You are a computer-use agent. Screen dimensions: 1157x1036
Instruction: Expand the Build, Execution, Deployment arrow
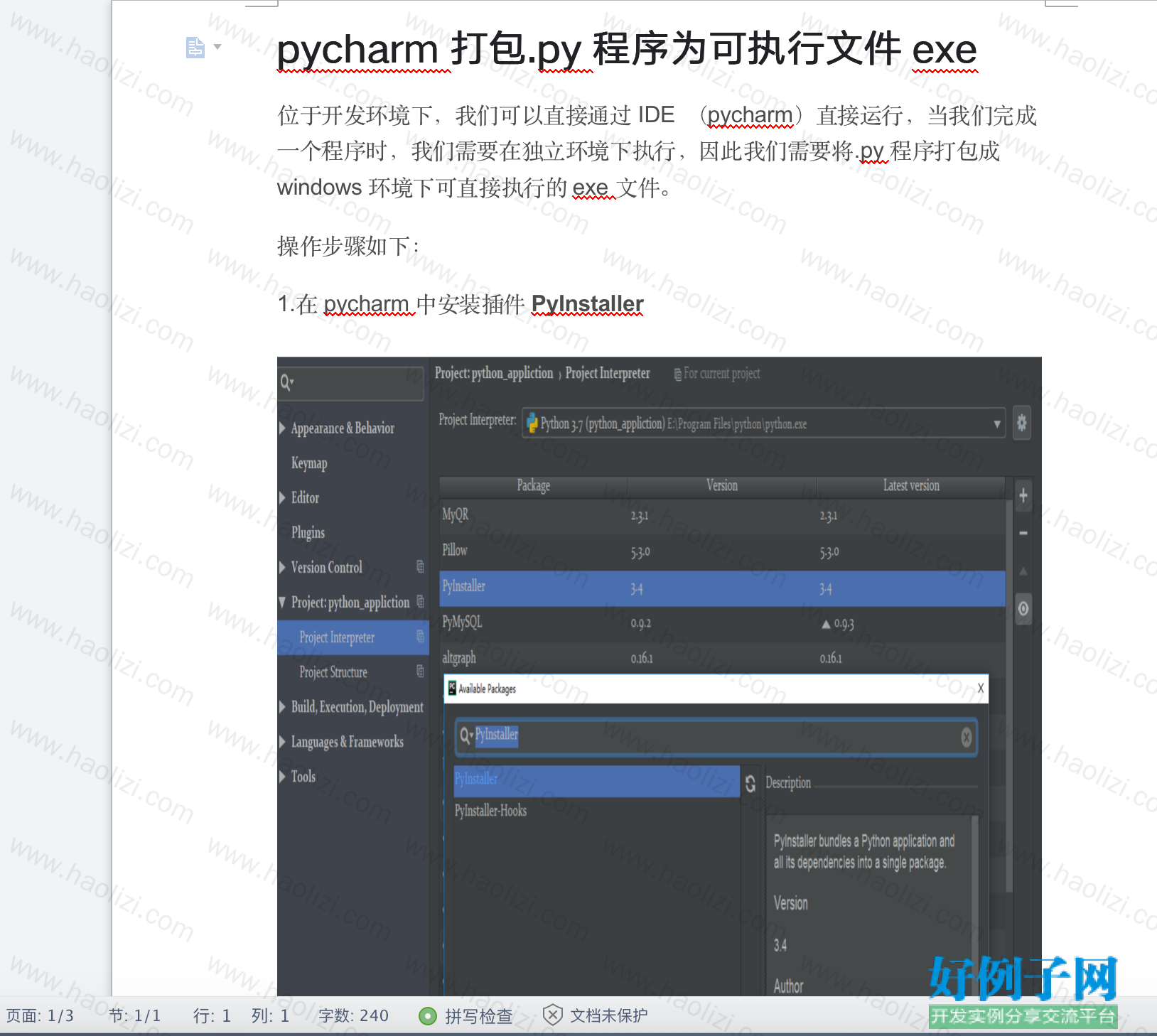click(x=283, y=706)
